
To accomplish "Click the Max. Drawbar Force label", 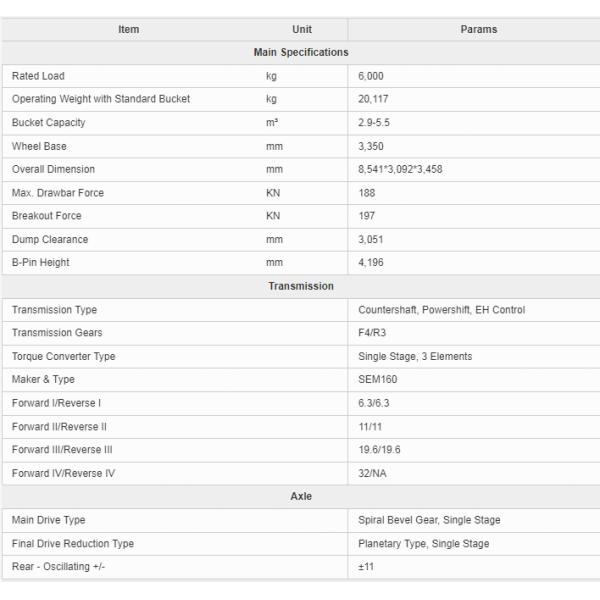I will [x=58, y=193].
